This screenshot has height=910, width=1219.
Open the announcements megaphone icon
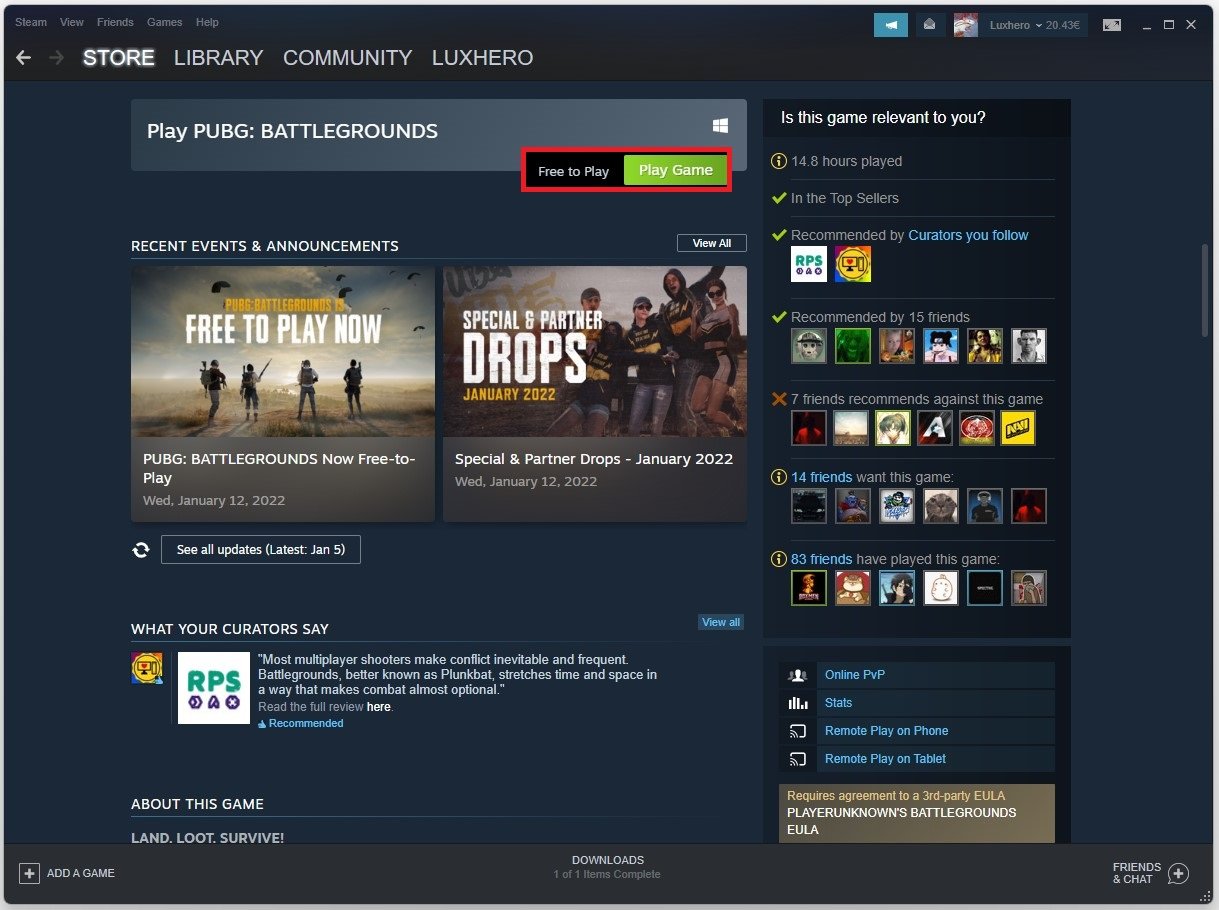coord(890,25)
